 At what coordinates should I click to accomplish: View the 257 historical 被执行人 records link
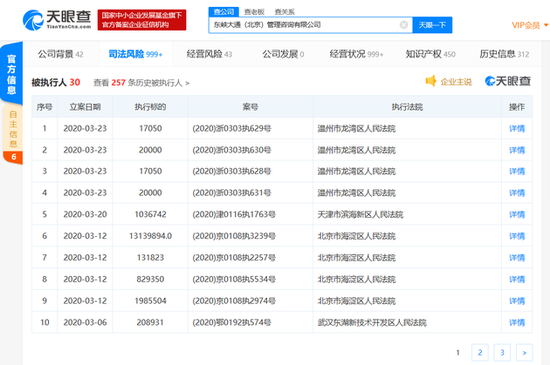(141, 83)
